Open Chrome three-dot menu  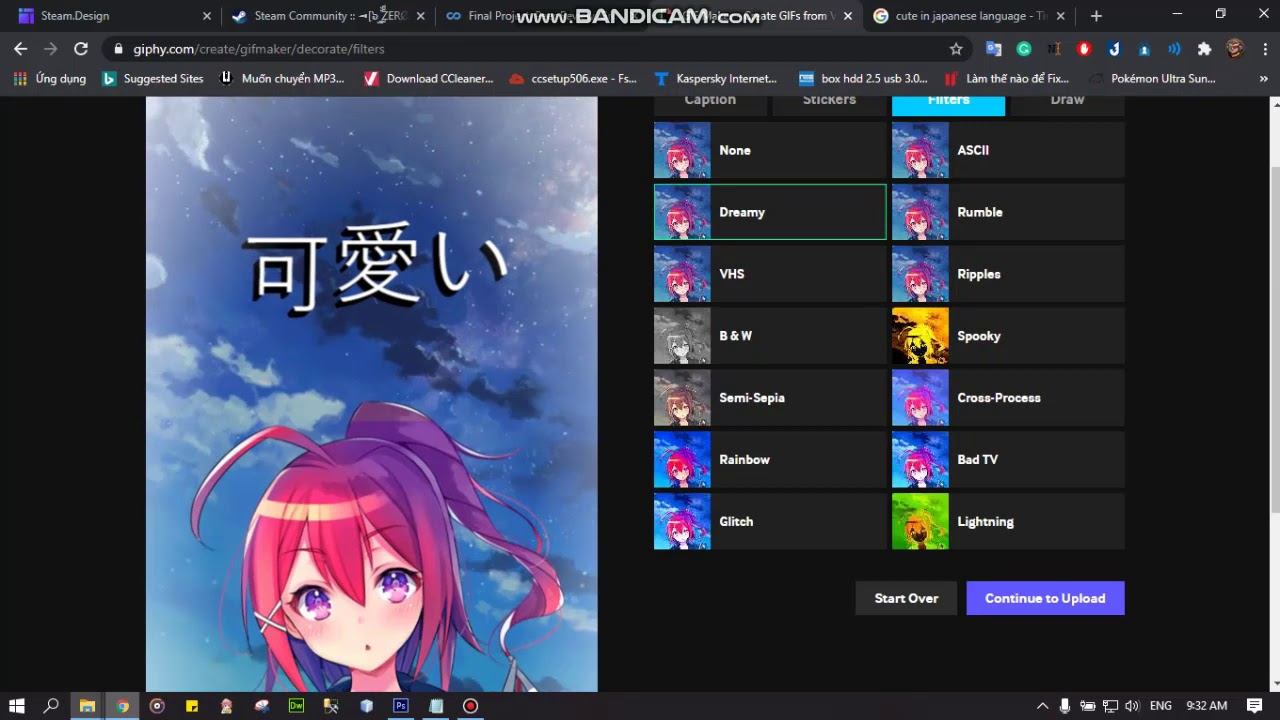(1264, 48)
